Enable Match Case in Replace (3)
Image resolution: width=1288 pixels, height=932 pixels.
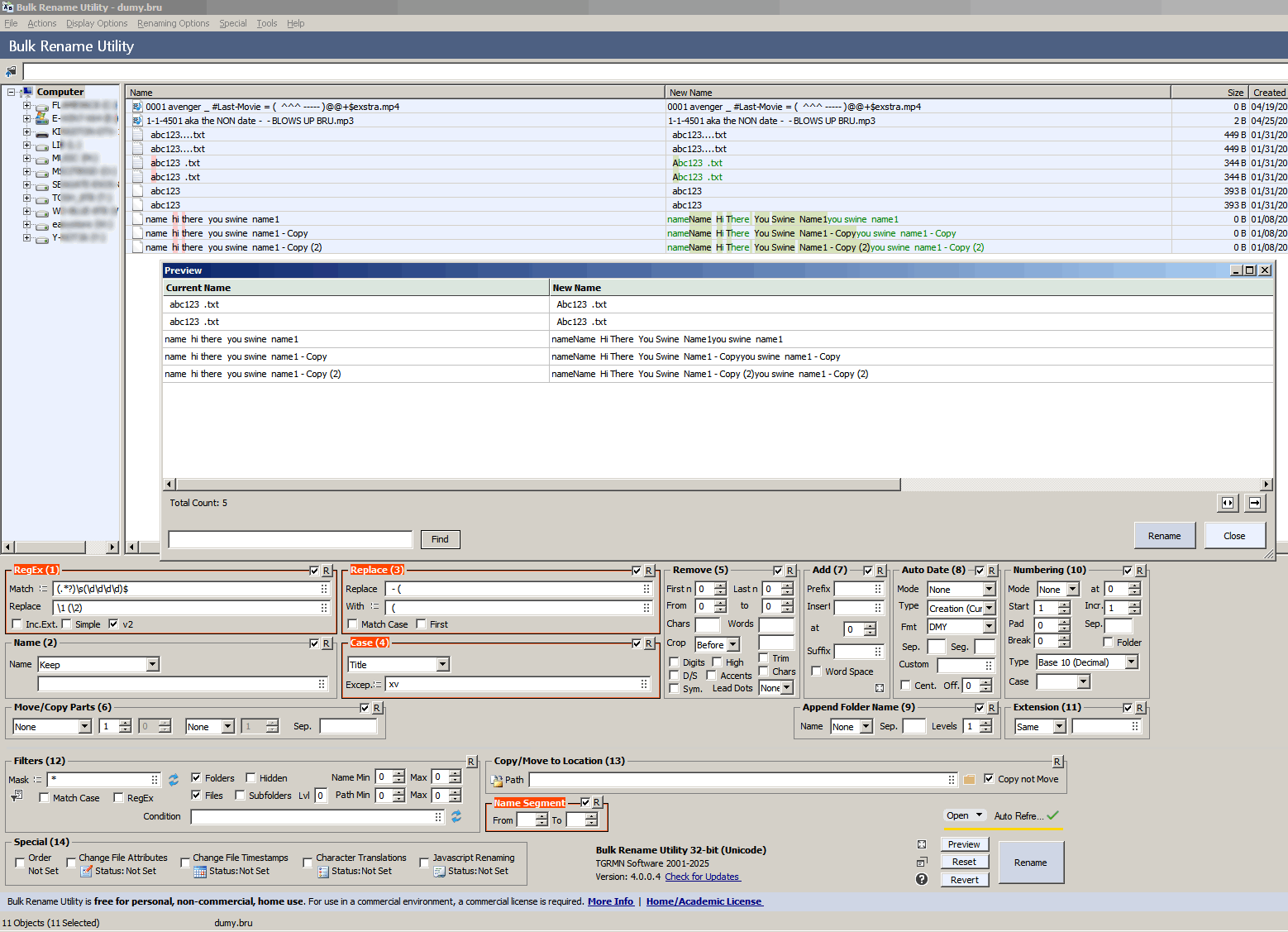coord(353,624)
